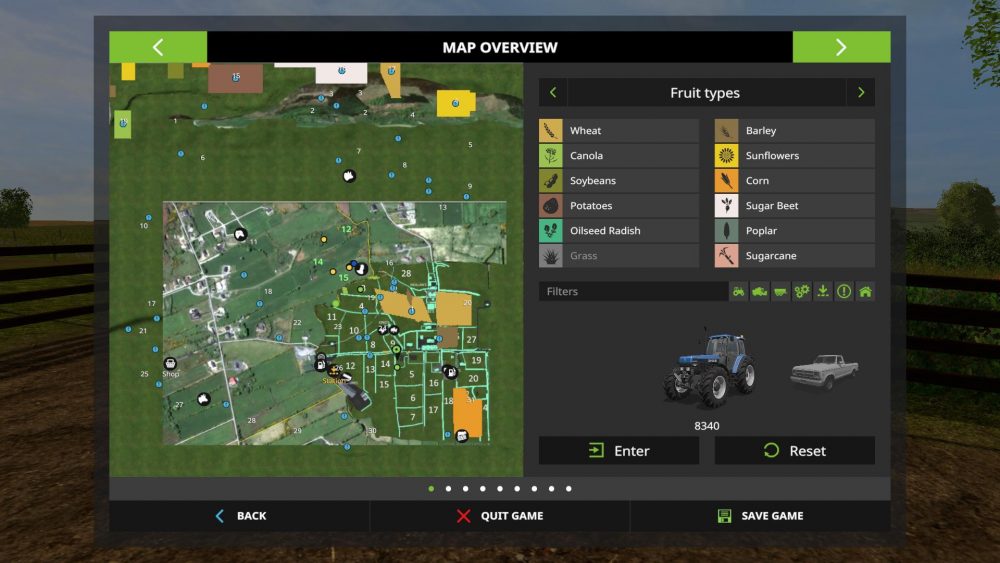Toggle the Sunflowers fruit type overlay
Viewport: 1000px width, 563px height.
point(794,156)
